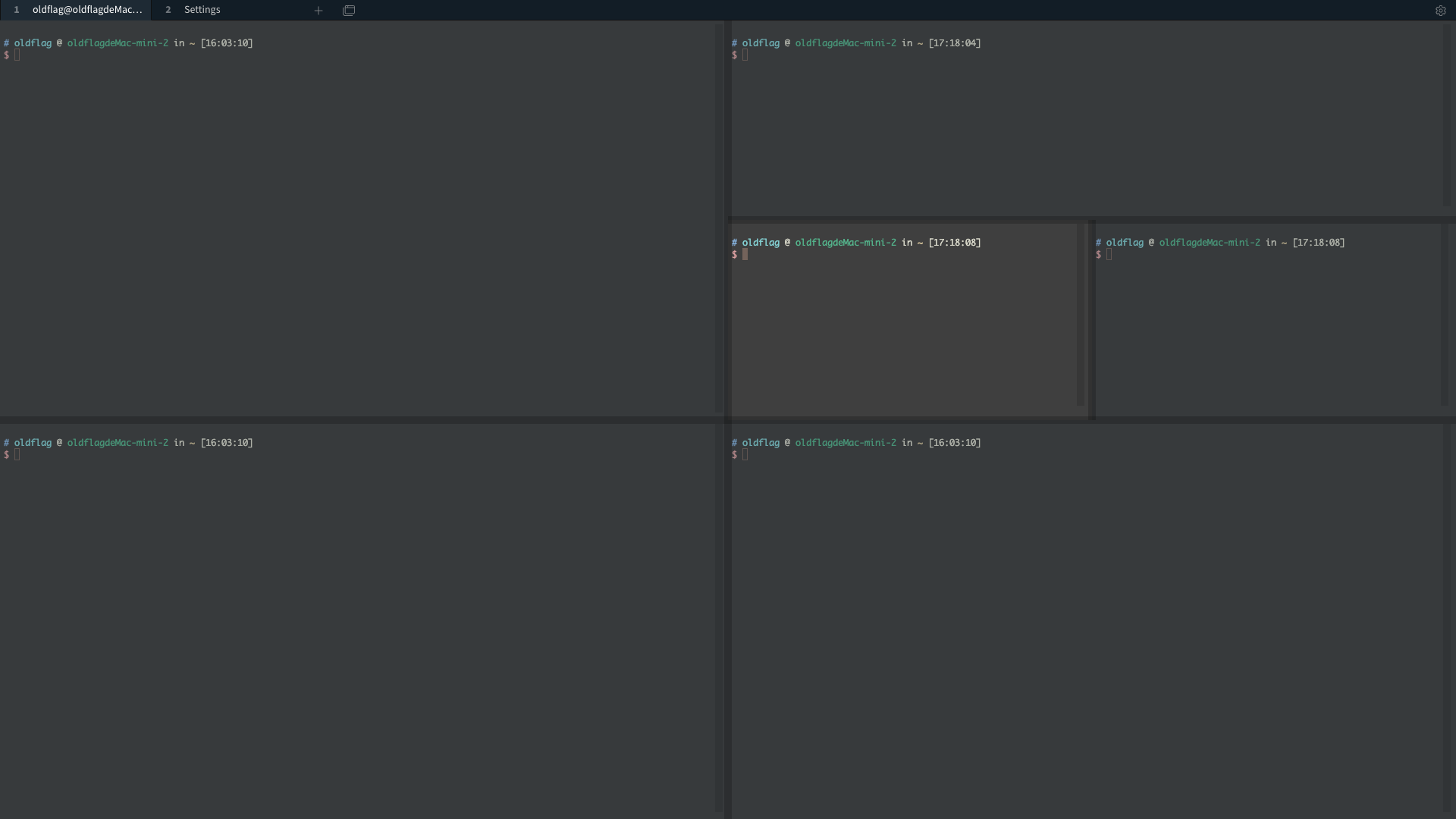Click the empty cursor box in top-left pane
Image resolution: width=1456 pixels, height=819 pixels.
pos(15,55)
